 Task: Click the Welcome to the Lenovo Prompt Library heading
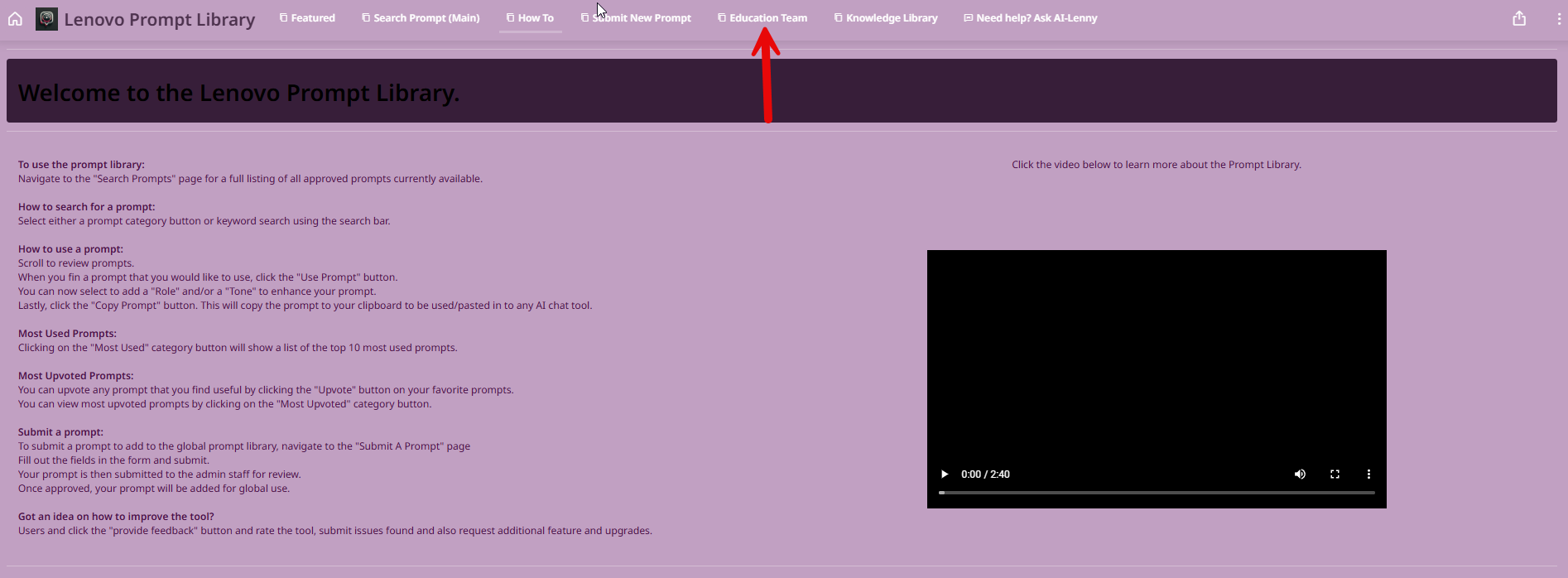pyautogui.click(x=238, y=93)
